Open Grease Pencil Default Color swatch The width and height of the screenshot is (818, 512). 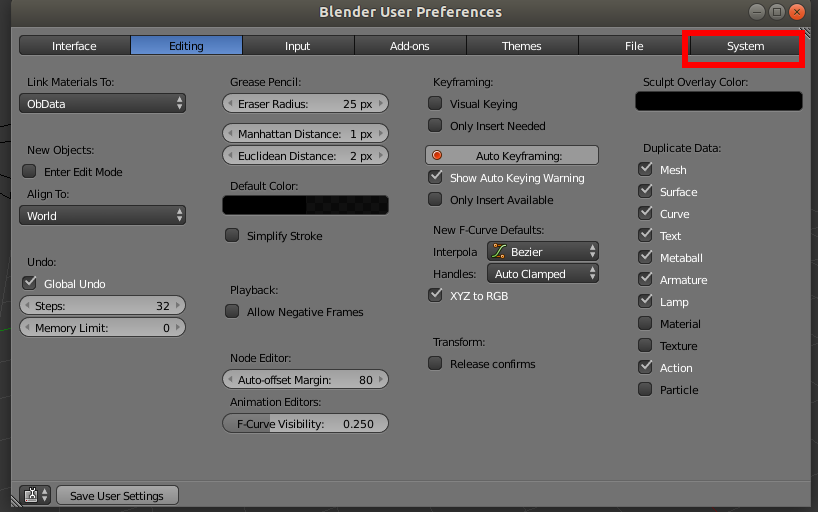click(x=305, y=205)
